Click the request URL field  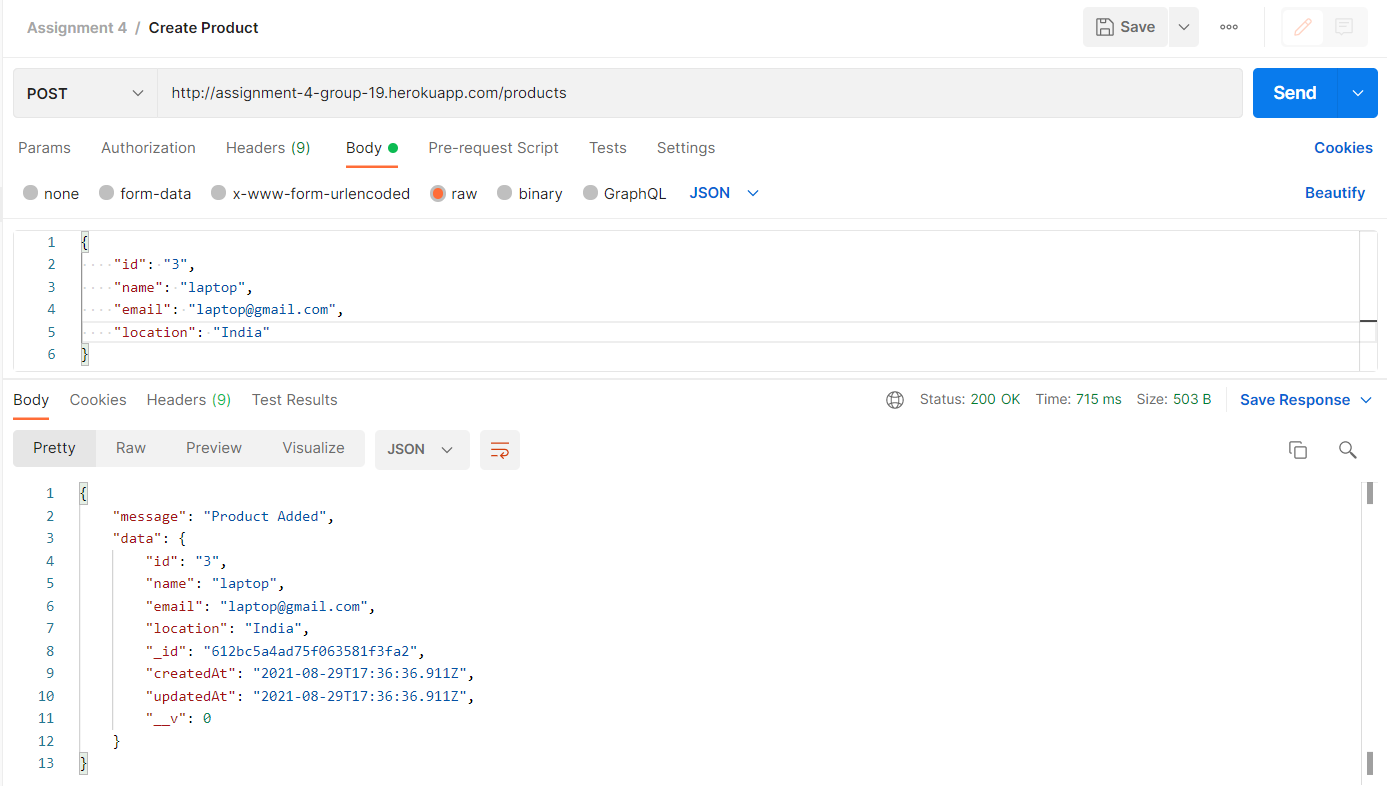coord(600,92)
